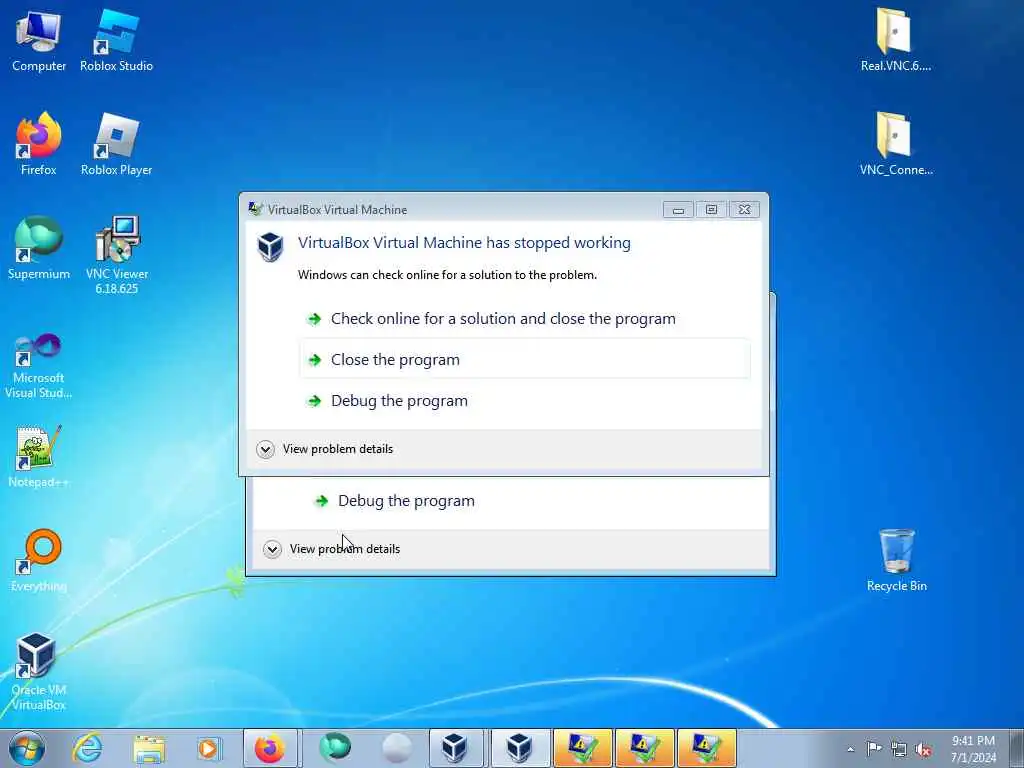Select the Supermium desktop shortcut
The height and width of the screenshot is (768, 1024).
click(x=39, y=248)
